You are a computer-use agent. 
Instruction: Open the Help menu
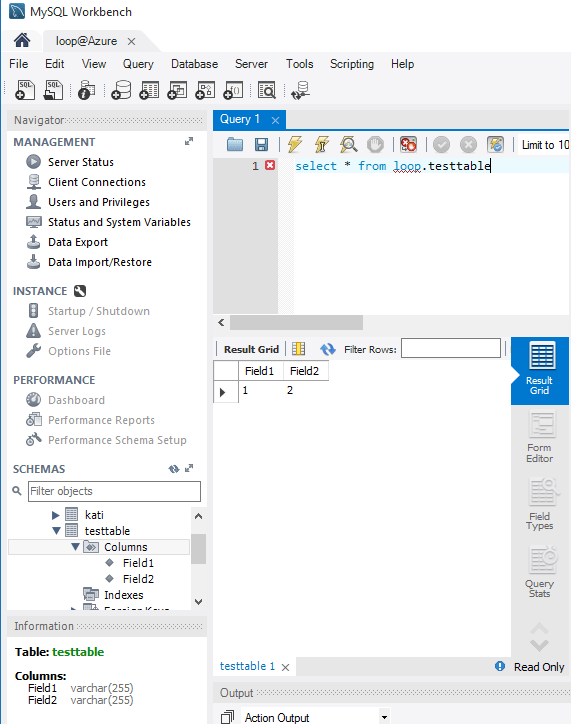point(402,64)
